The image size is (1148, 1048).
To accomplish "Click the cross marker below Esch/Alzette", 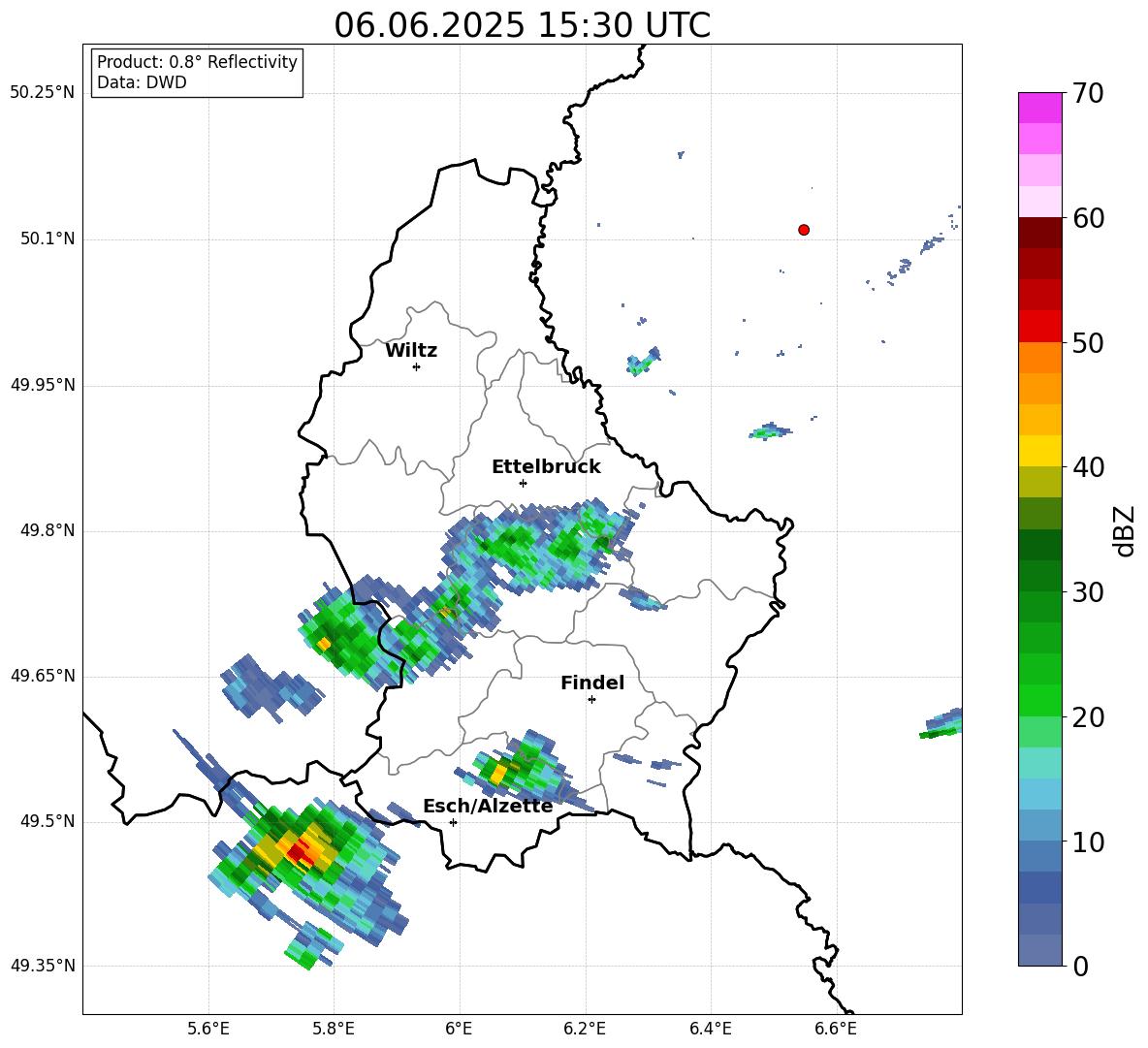I will pos(453,822).
